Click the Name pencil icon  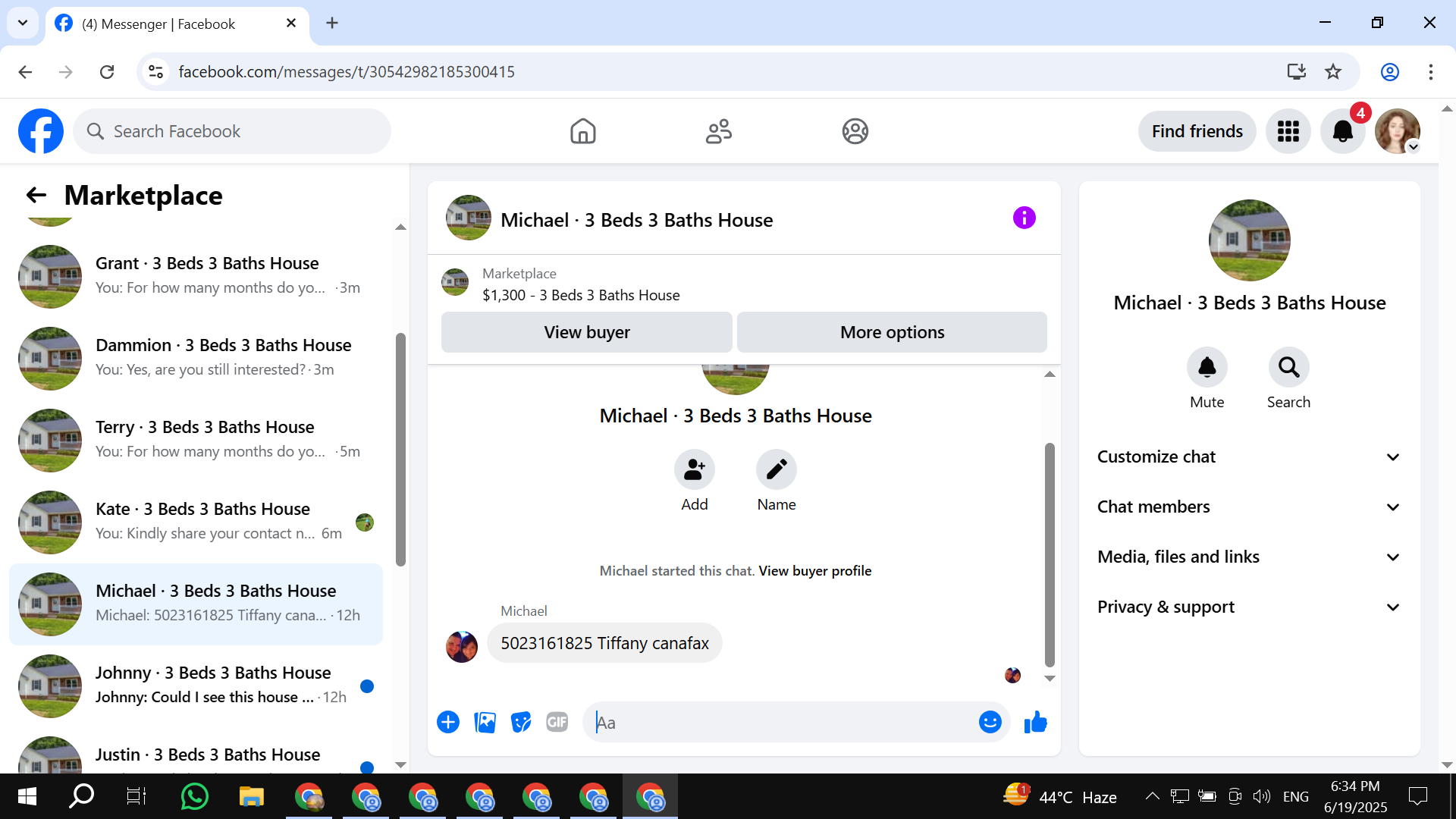coord(777,469)
